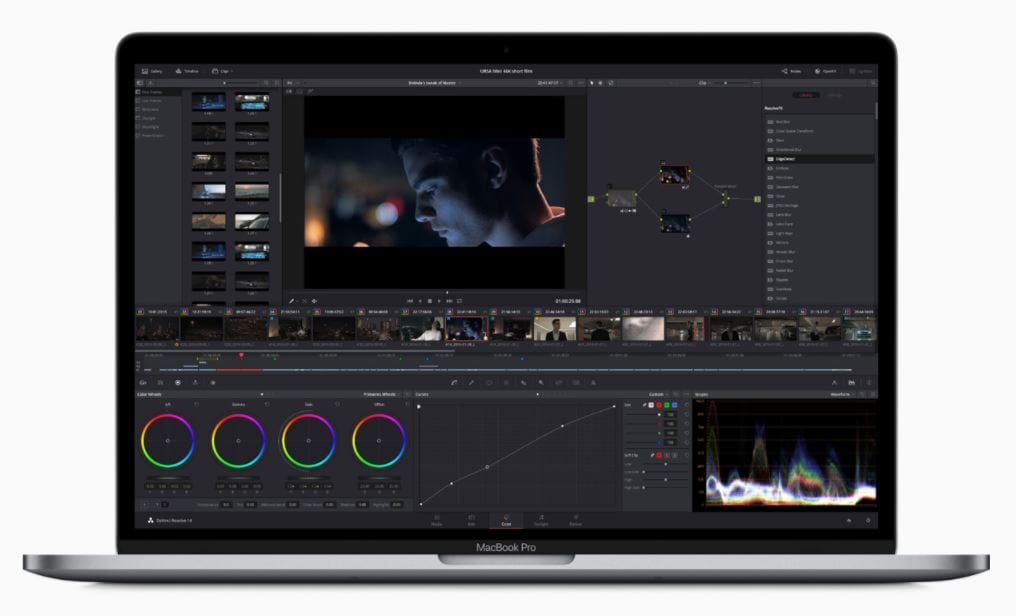Click the Curves palette icon

click(455, 382)
